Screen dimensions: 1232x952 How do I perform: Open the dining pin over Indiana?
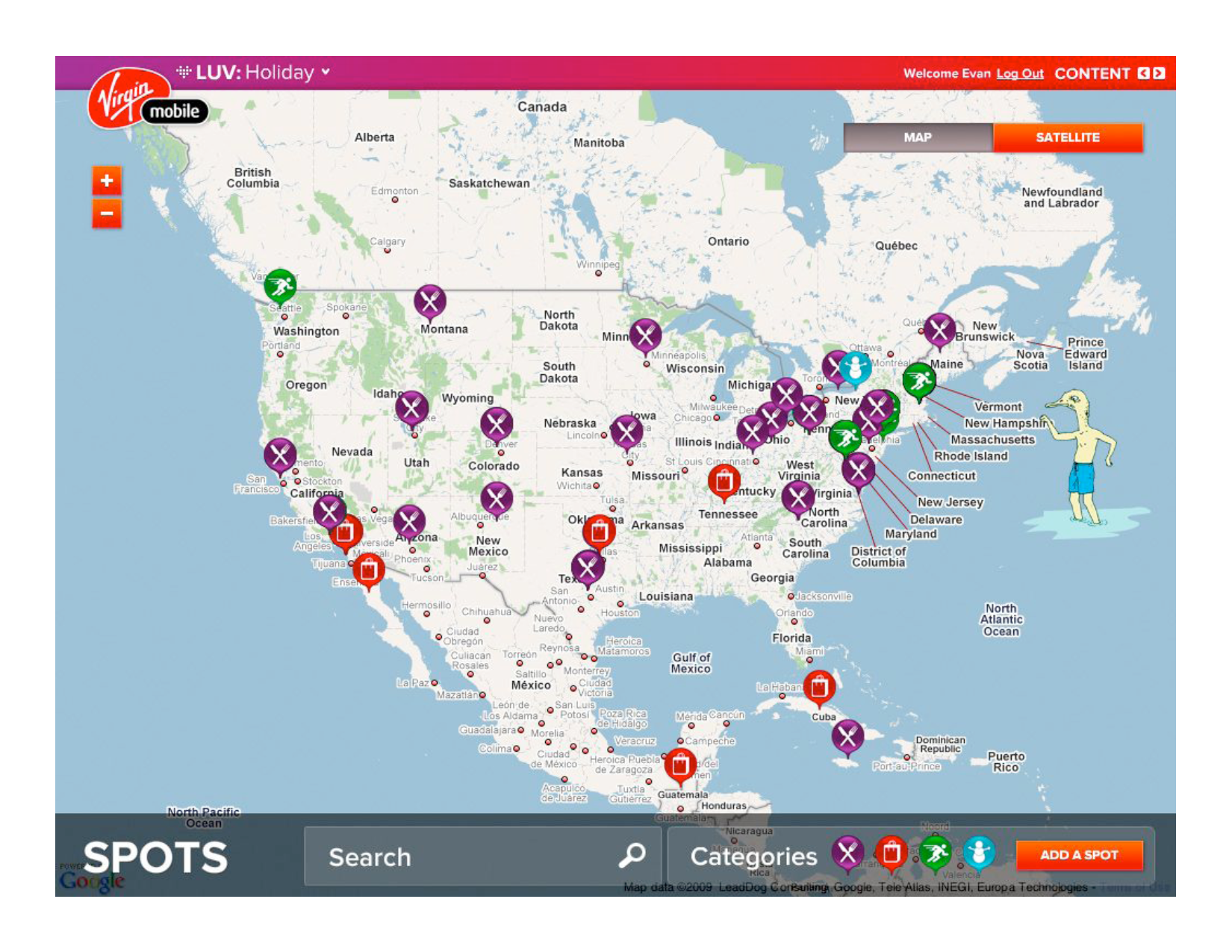coord(753,432)
